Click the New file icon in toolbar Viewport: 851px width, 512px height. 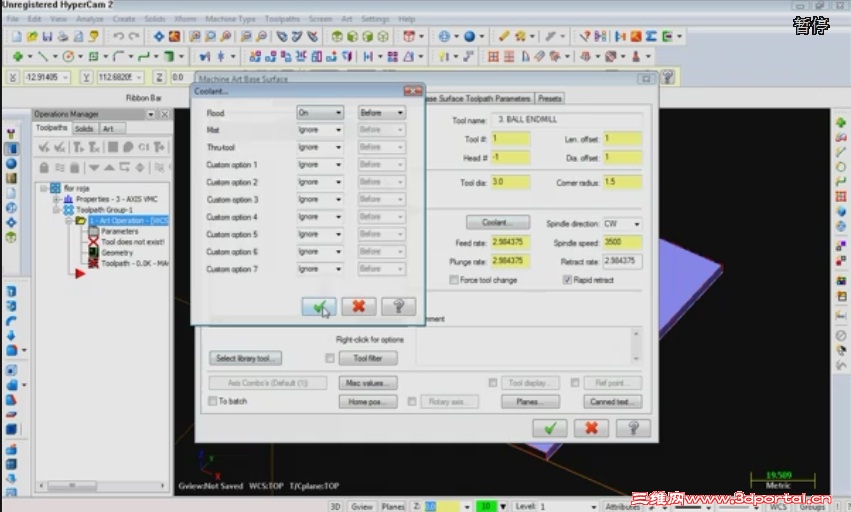point(17,36)
